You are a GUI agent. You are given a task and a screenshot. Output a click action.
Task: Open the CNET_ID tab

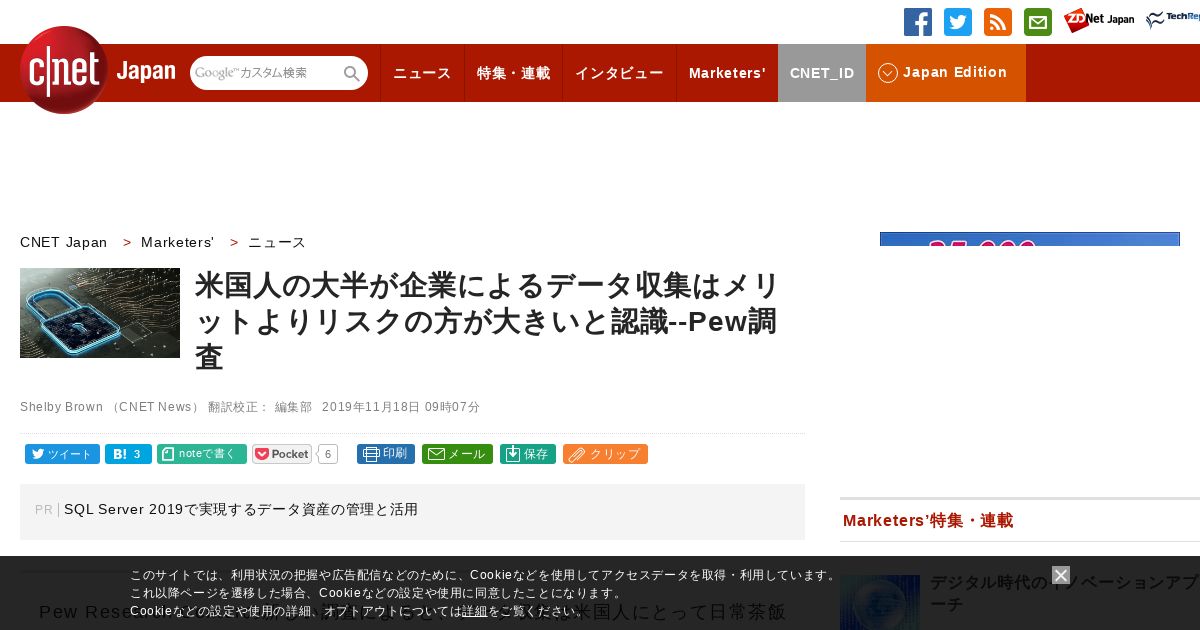click(x=822, y=73)
